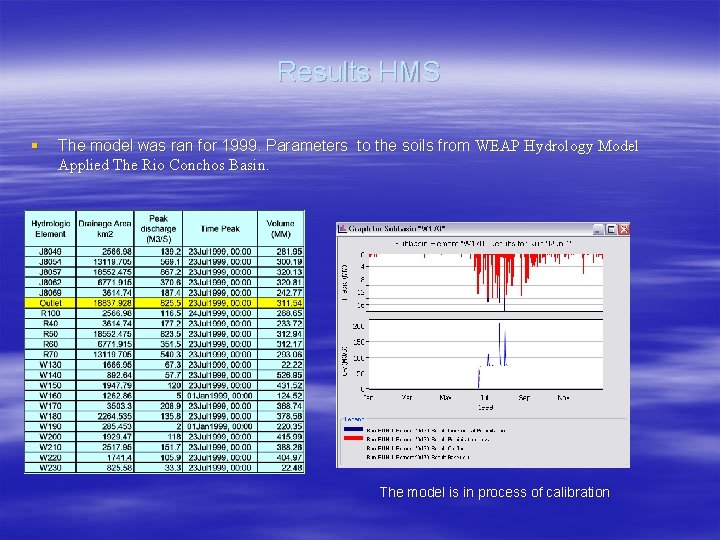Select the 'W130' element cell
The image size is (720, 540).
tap(51, 365)
